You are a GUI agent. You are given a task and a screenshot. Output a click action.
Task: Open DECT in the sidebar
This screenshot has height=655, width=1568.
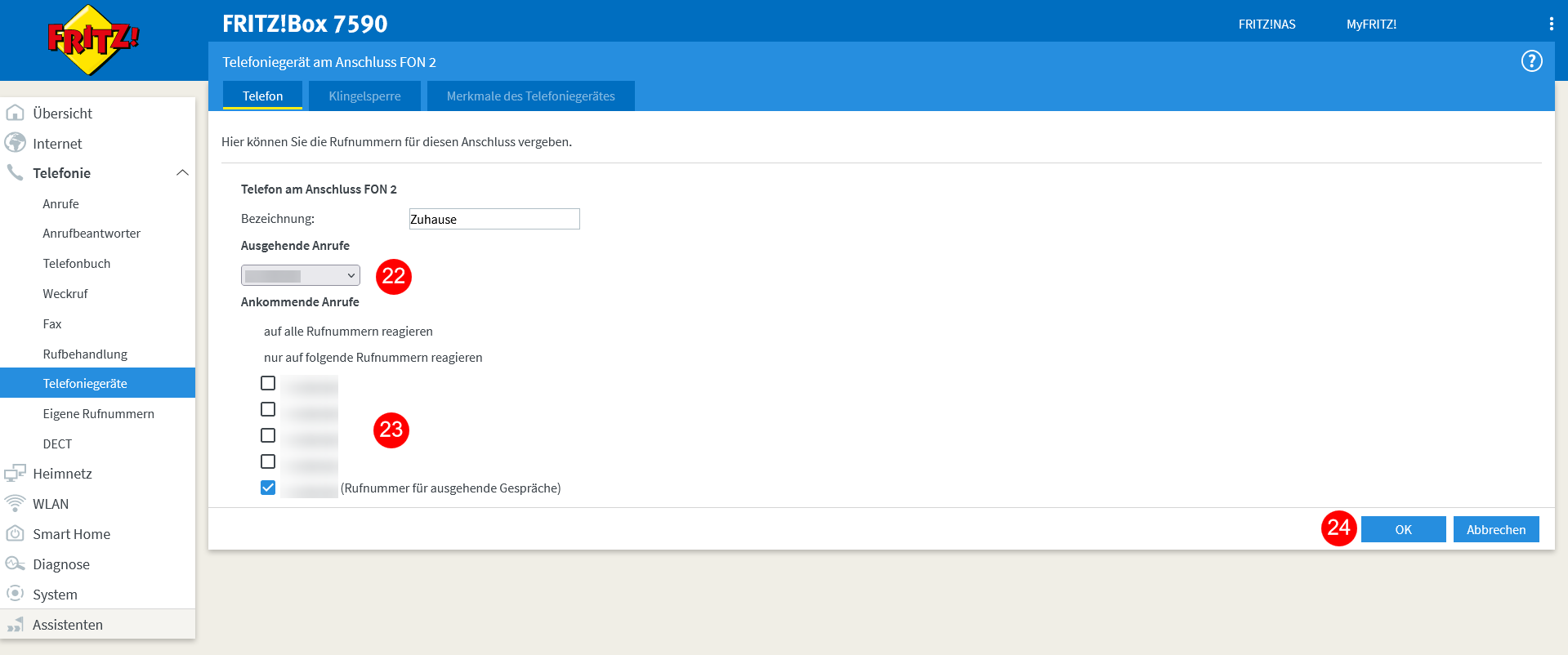tap(57, 444)
